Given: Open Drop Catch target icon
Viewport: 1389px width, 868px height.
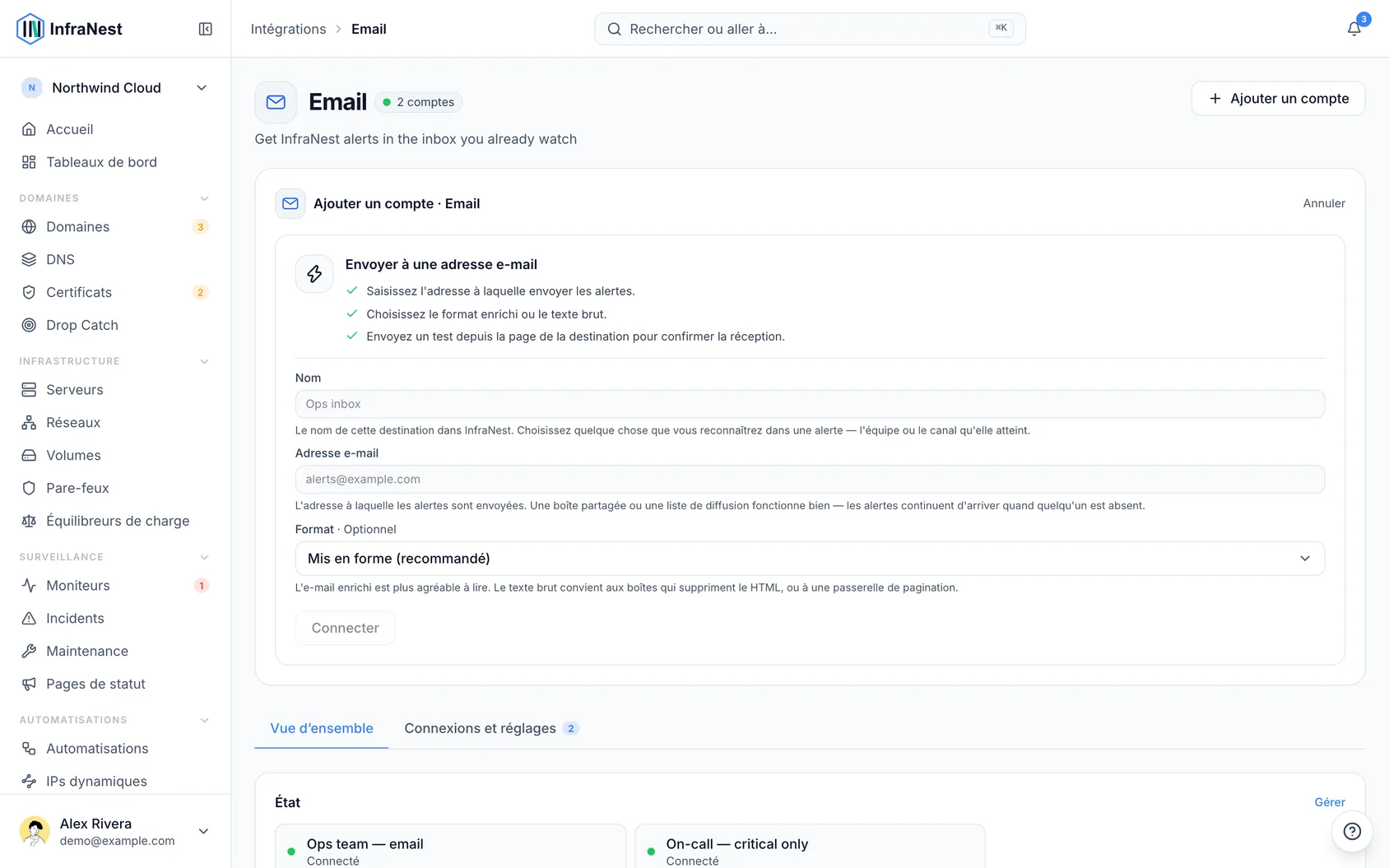Looking at the screenshot, I should point(29,325).
